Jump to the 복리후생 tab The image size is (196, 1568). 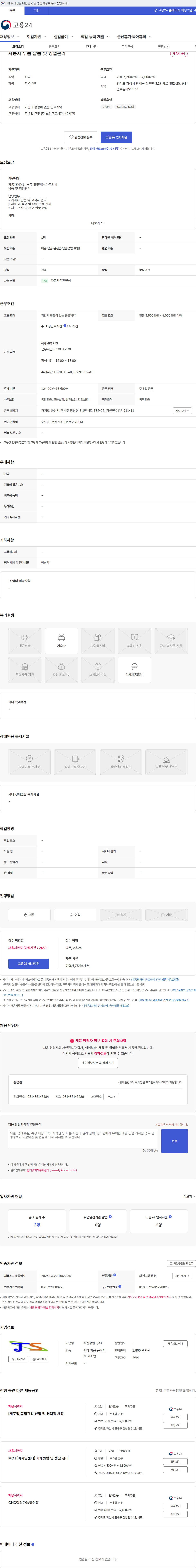coord(127,46)
